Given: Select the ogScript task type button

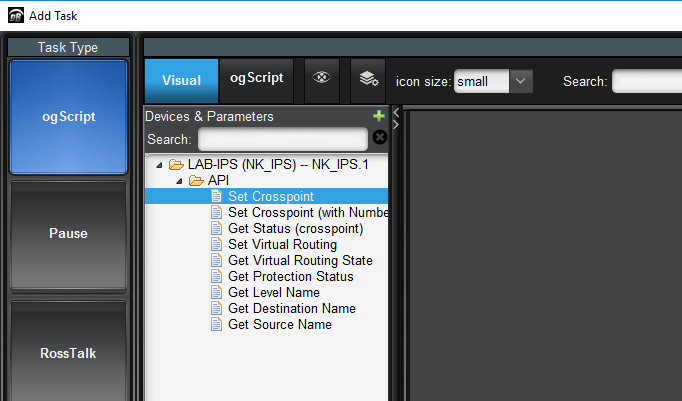Looking at the screenshot, I should [68, 116].
